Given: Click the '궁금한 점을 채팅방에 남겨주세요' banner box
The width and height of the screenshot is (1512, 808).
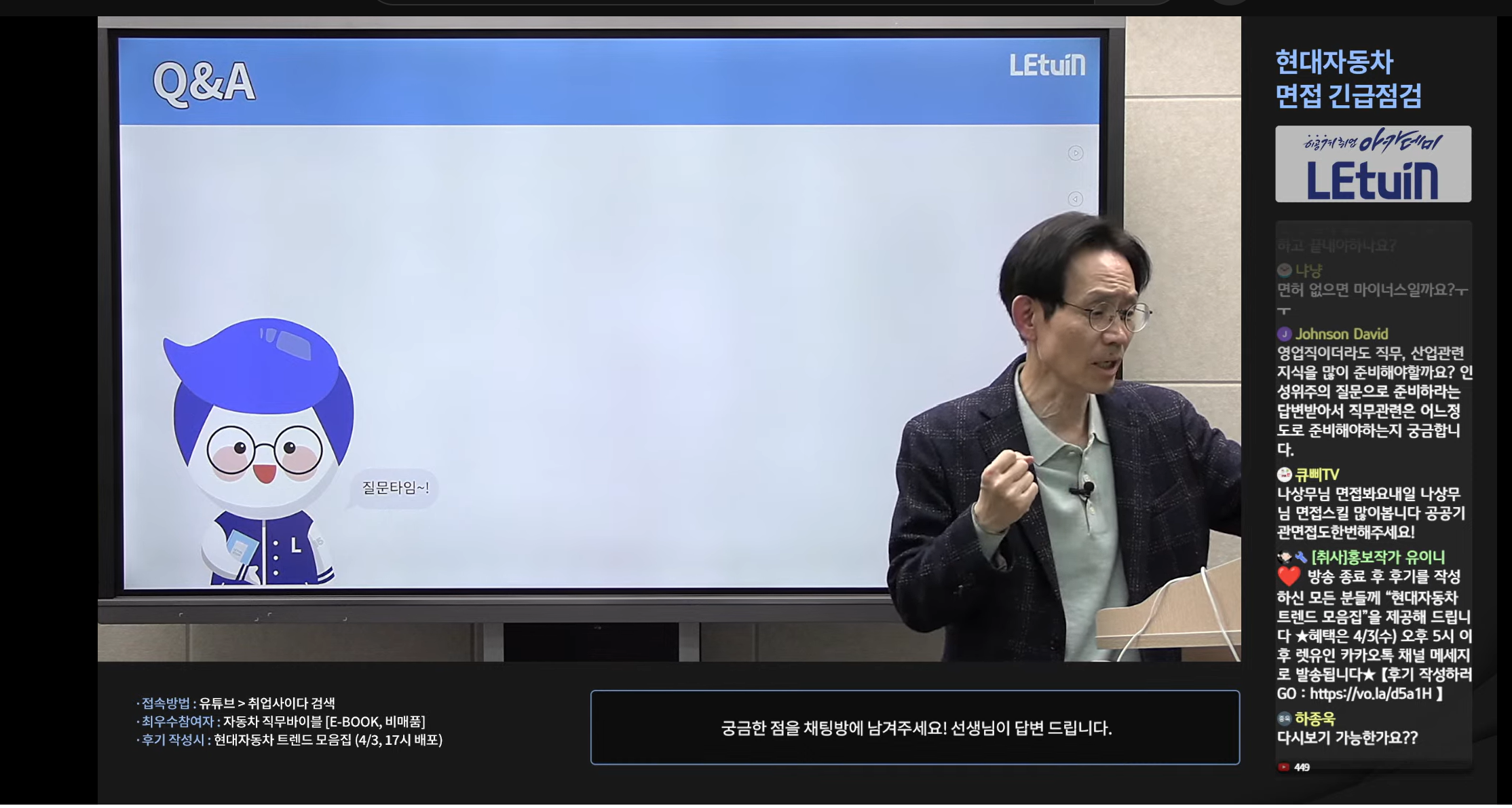Looking at the screenshot, I should click(x=915, y=728).
